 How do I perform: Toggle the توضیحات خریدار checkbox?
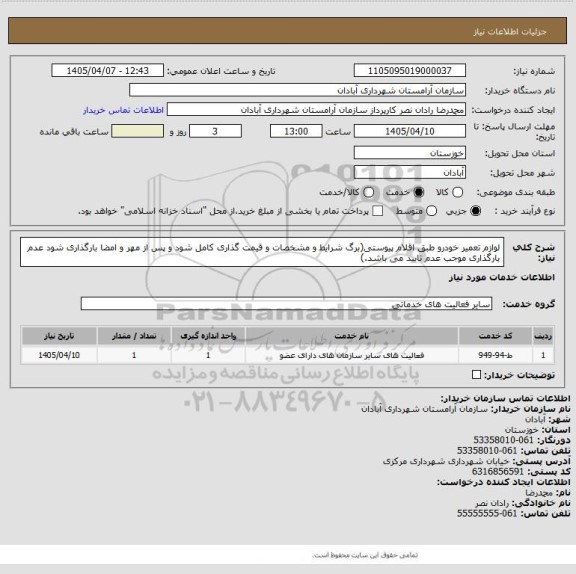(x=476, y=375)
